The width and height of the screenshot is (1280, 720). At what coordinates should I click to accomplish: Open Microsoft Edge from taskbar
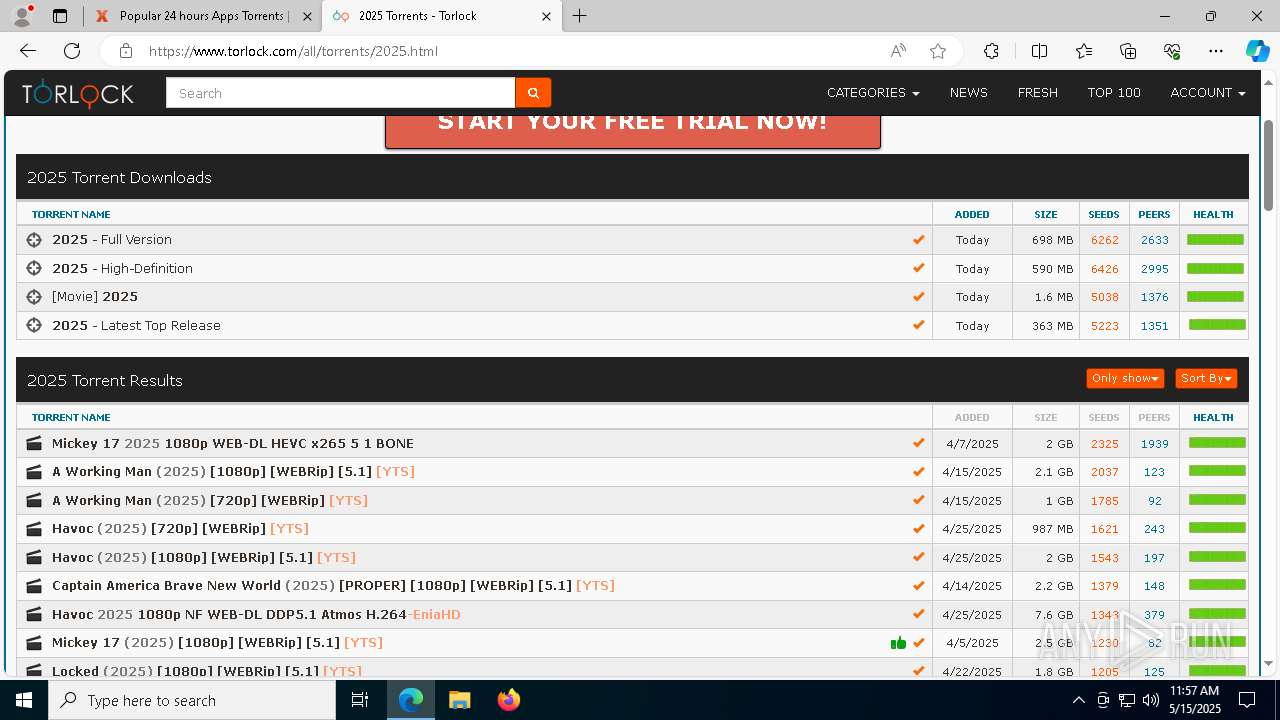tap(411, 700)
